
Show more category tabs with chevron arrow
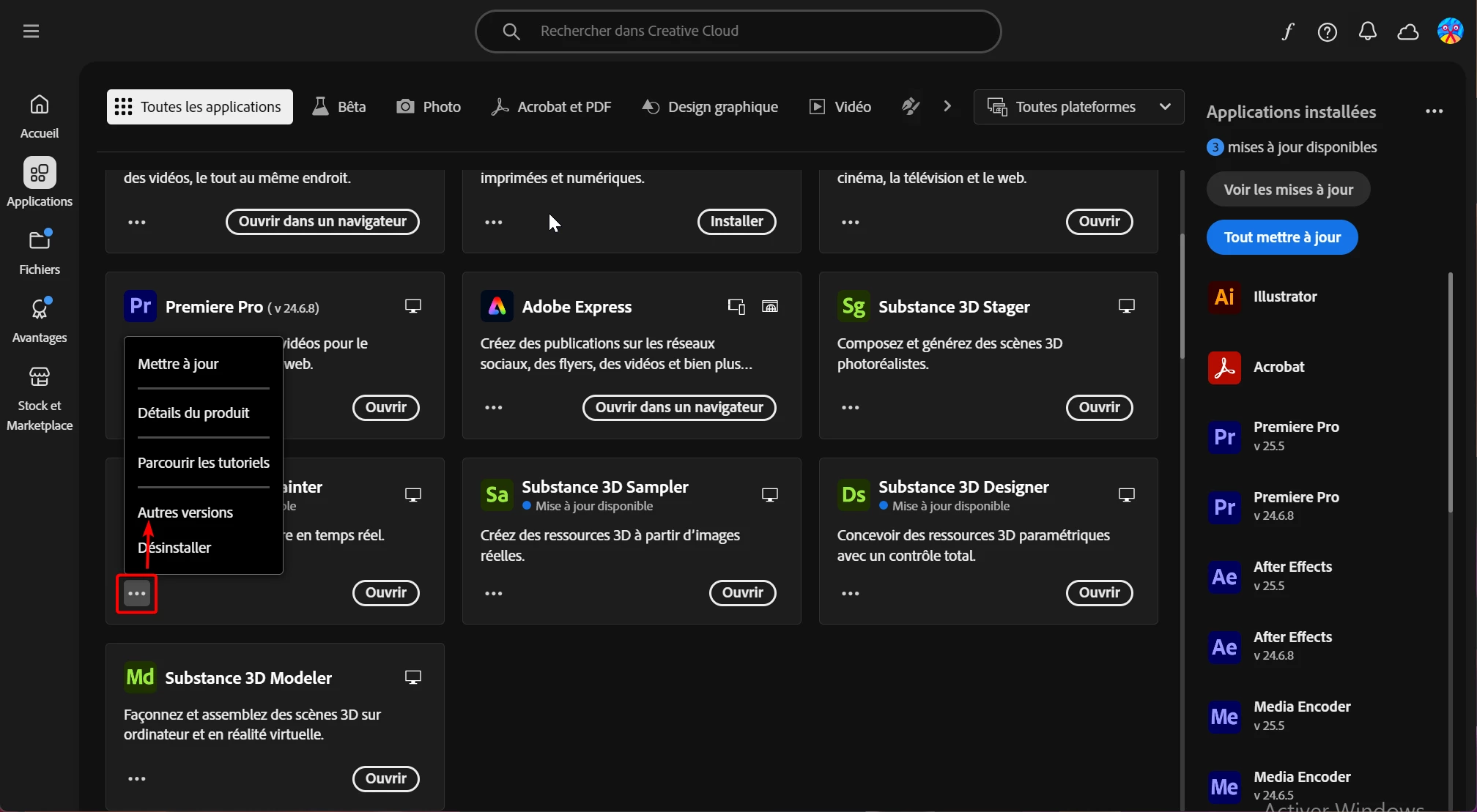[947, 107]
